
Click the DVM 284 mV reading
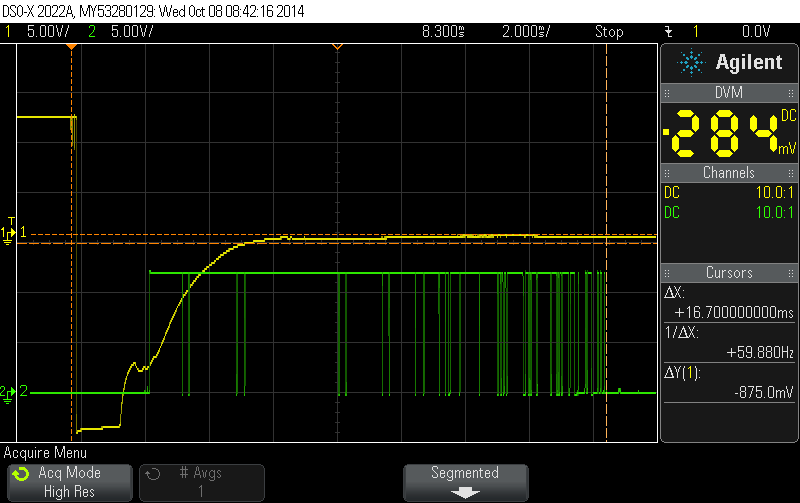point(729,132)
